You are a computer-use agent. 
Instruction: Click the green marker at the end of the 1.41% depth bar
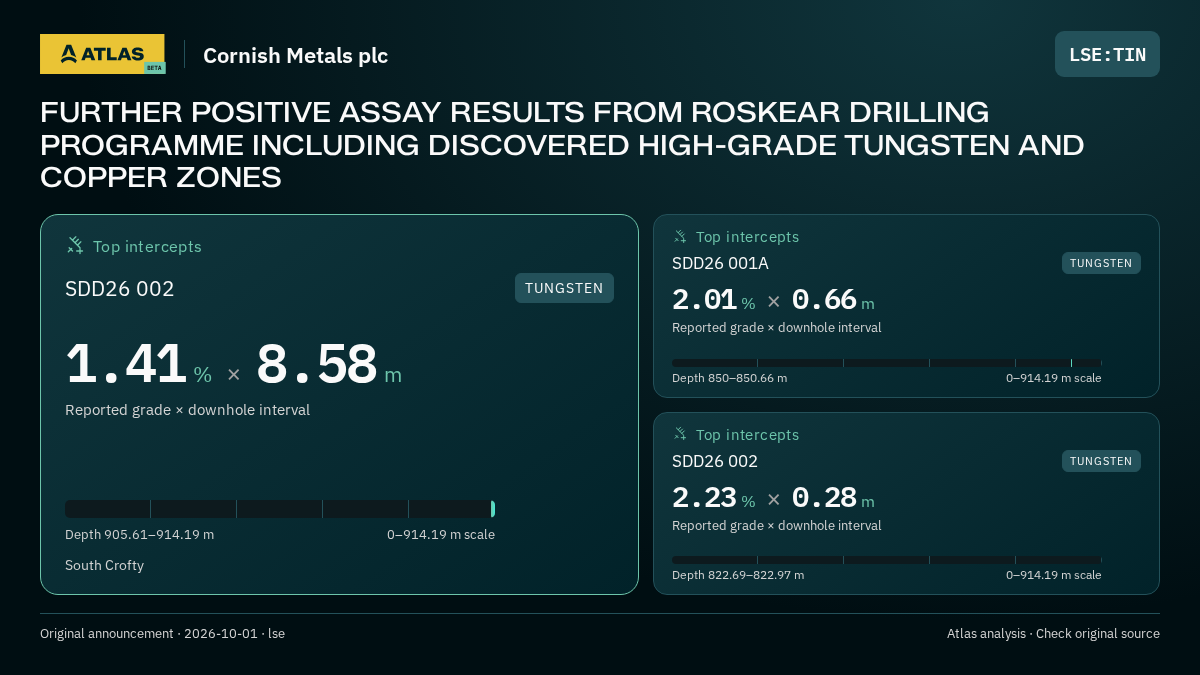point(493,509)
